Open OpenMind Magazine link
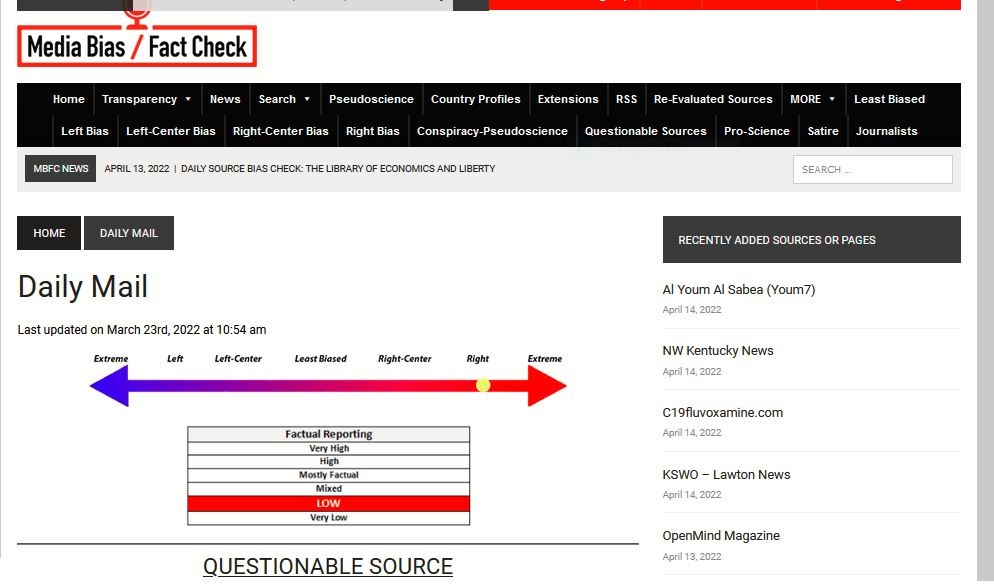The image size is (994, 585). [721, 536]
